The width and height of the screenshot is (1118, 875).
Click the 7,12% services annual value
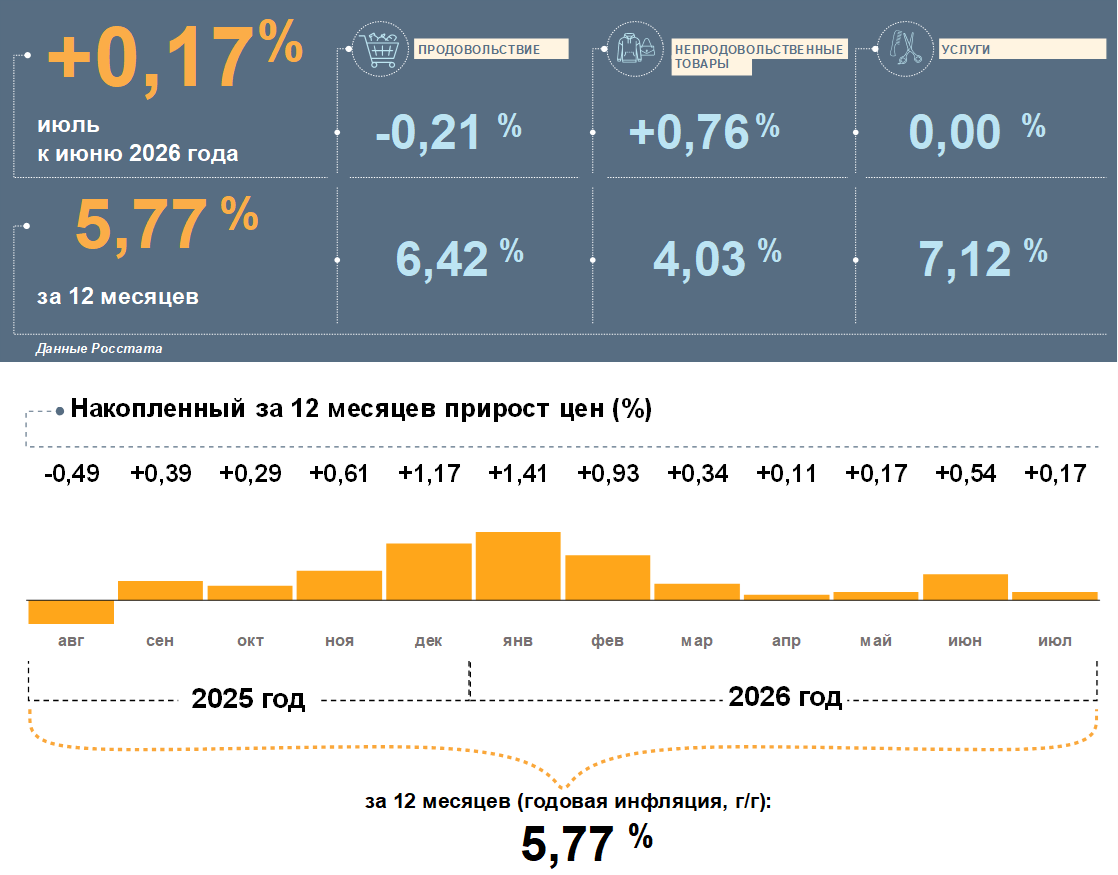pyautogui.click(x=983, y=257)
